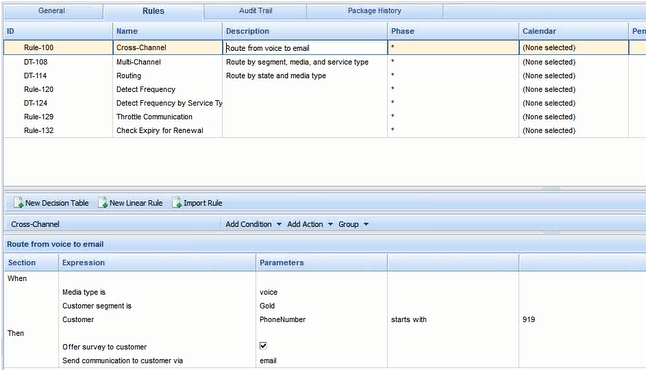This screenshot has width=647, height=371.
Task: Click the Calendar cell for Rule-100
Action: (x=574, y=47)
